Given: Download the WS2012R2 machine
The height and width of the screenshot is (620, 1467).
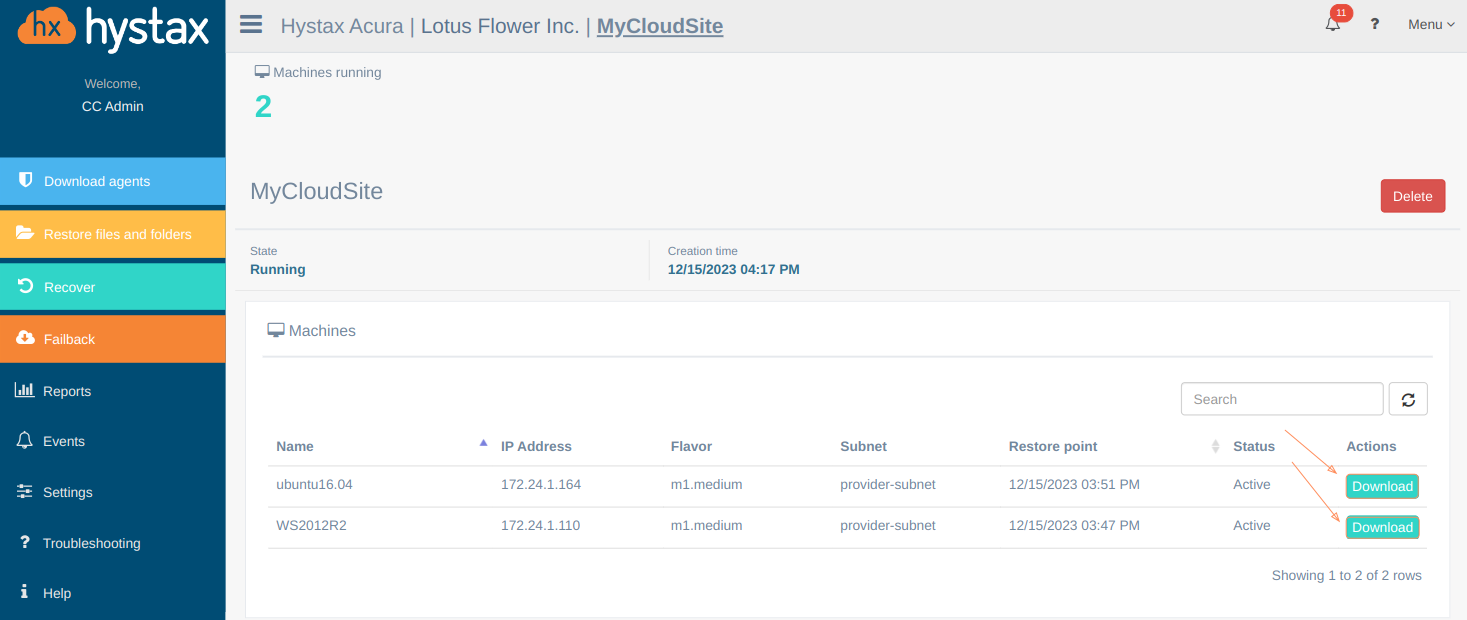Looking at the screenshot, I should coord(1382,527).
